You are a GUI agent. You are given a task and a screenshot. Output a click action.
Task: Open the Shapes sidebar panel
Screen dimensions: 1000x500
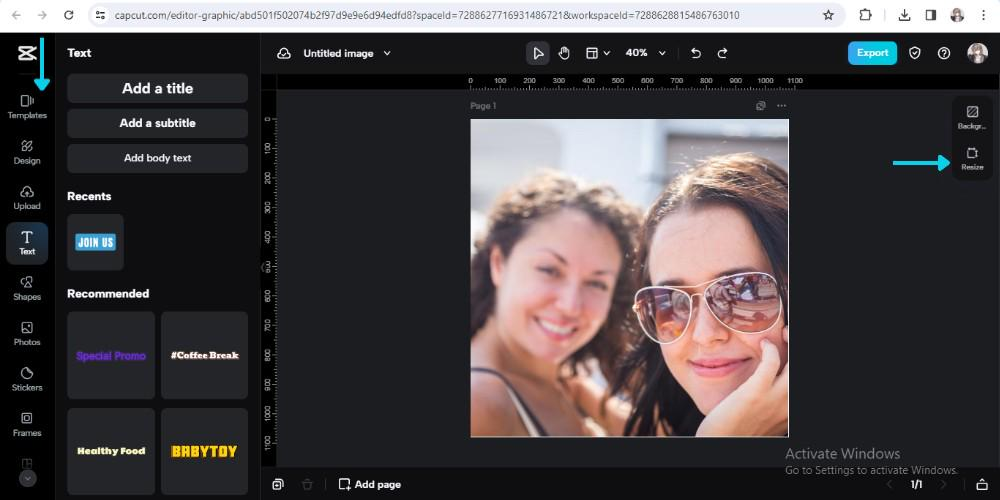27,288
